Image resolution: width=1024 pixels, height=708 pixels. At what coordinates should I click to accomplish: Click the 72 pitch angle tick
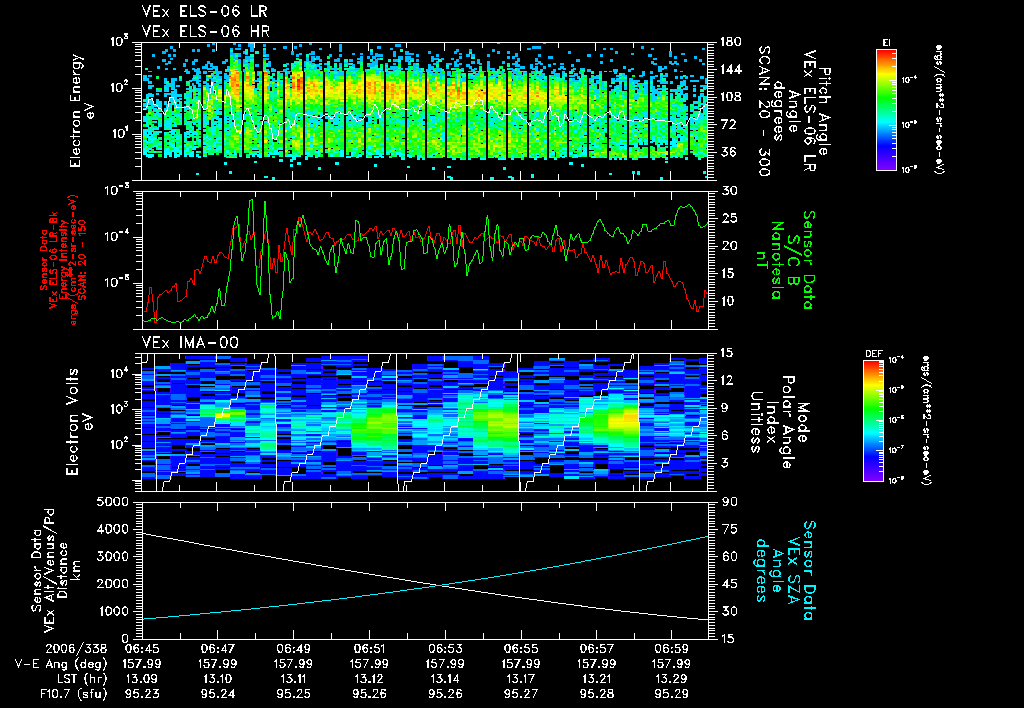pos(727,124)
